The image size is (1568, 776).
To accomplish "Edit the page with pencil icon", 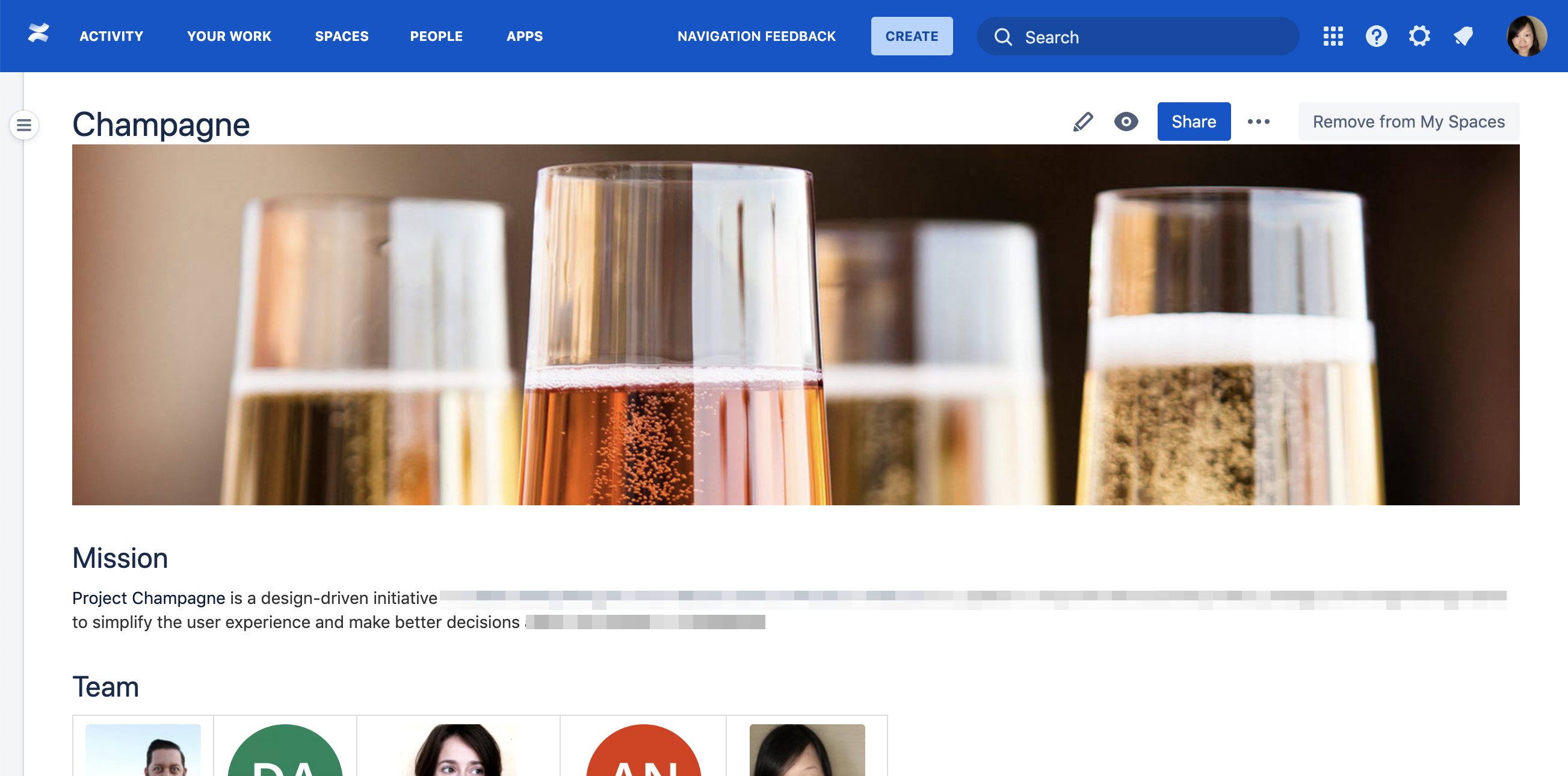I will (1082, 122).
